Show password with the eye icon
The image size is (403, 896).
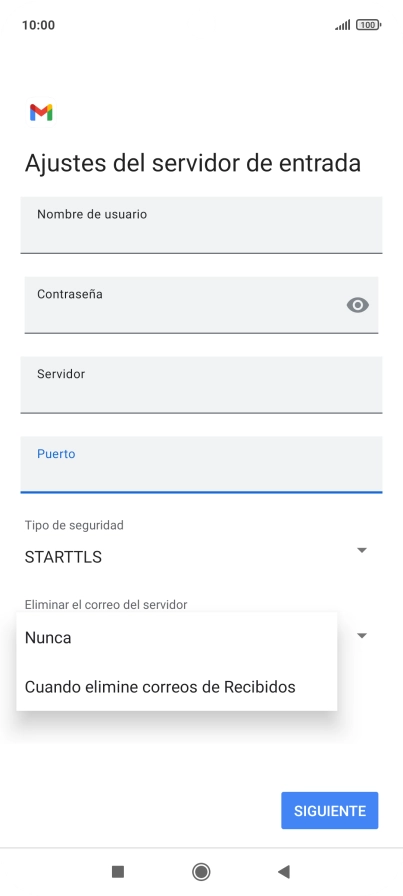click(x=358, y=305)
